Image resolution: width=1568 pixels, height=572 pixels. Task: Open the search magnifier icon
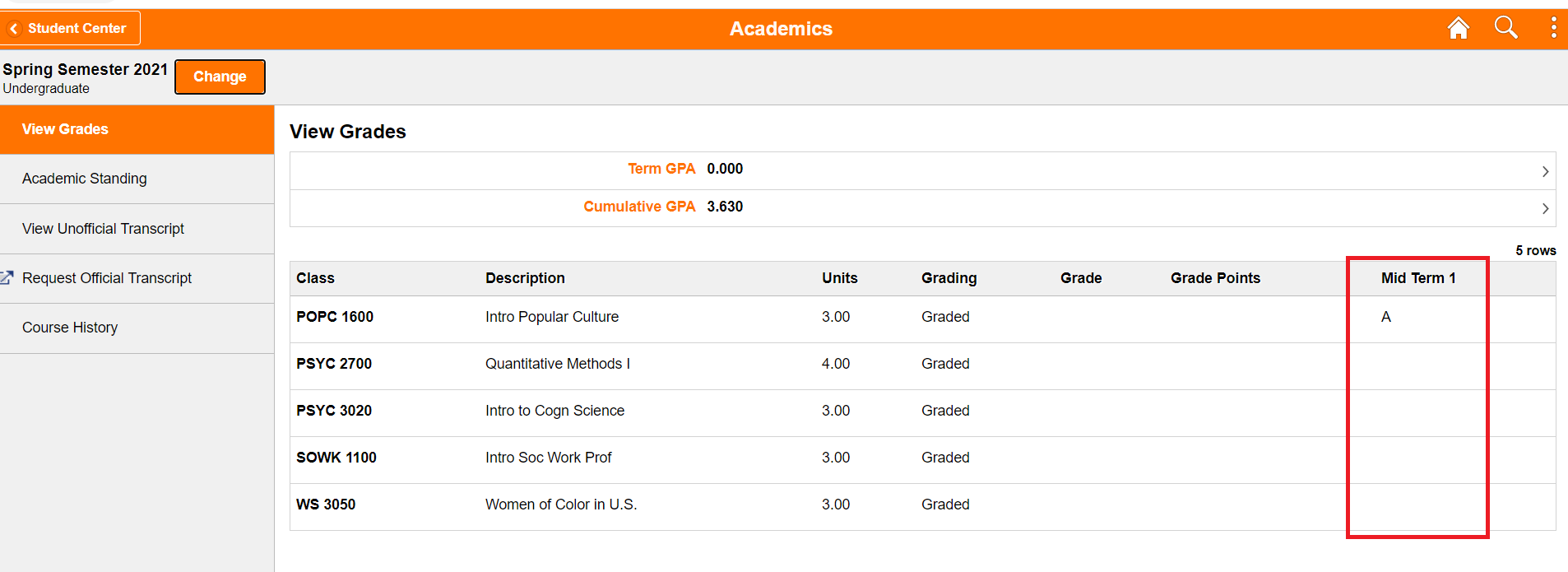1505,28
